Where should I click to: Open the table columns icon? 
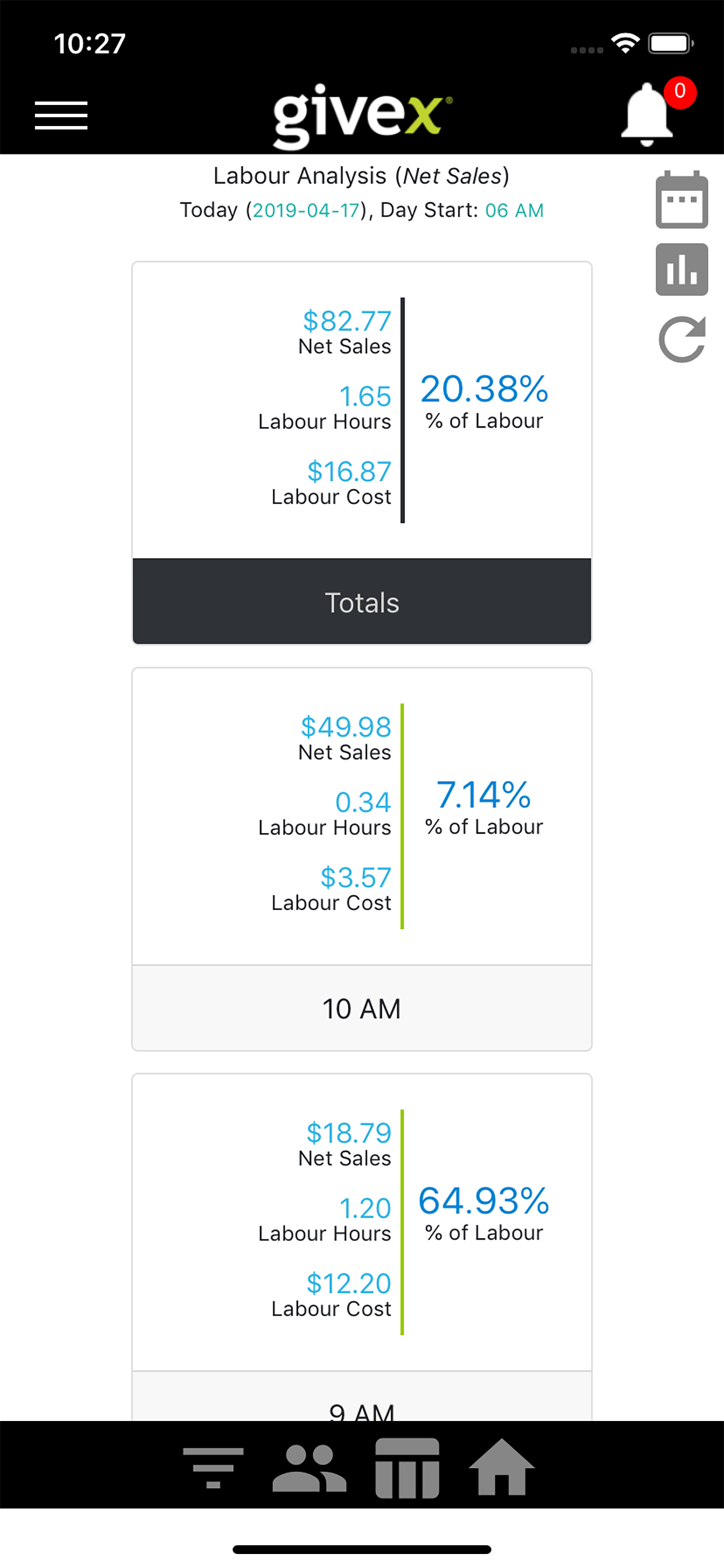(407, 1468)
